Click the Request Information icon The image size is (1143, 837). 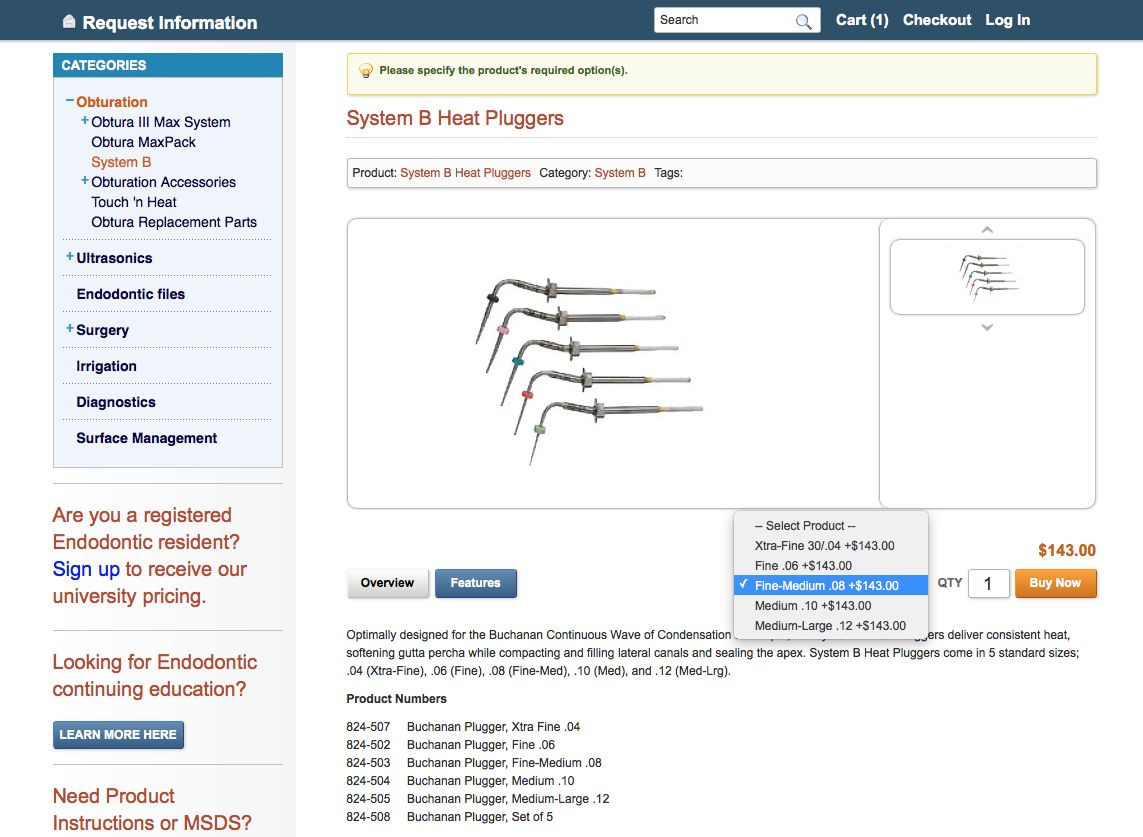pyautogui.click(x=69, y=21)
